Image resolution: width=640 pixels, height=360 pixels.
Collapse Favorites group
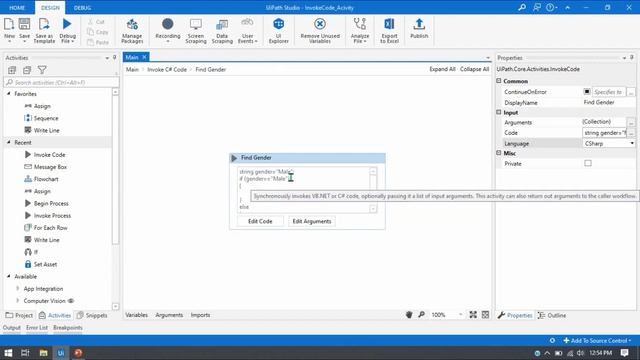tap(9, 94)
